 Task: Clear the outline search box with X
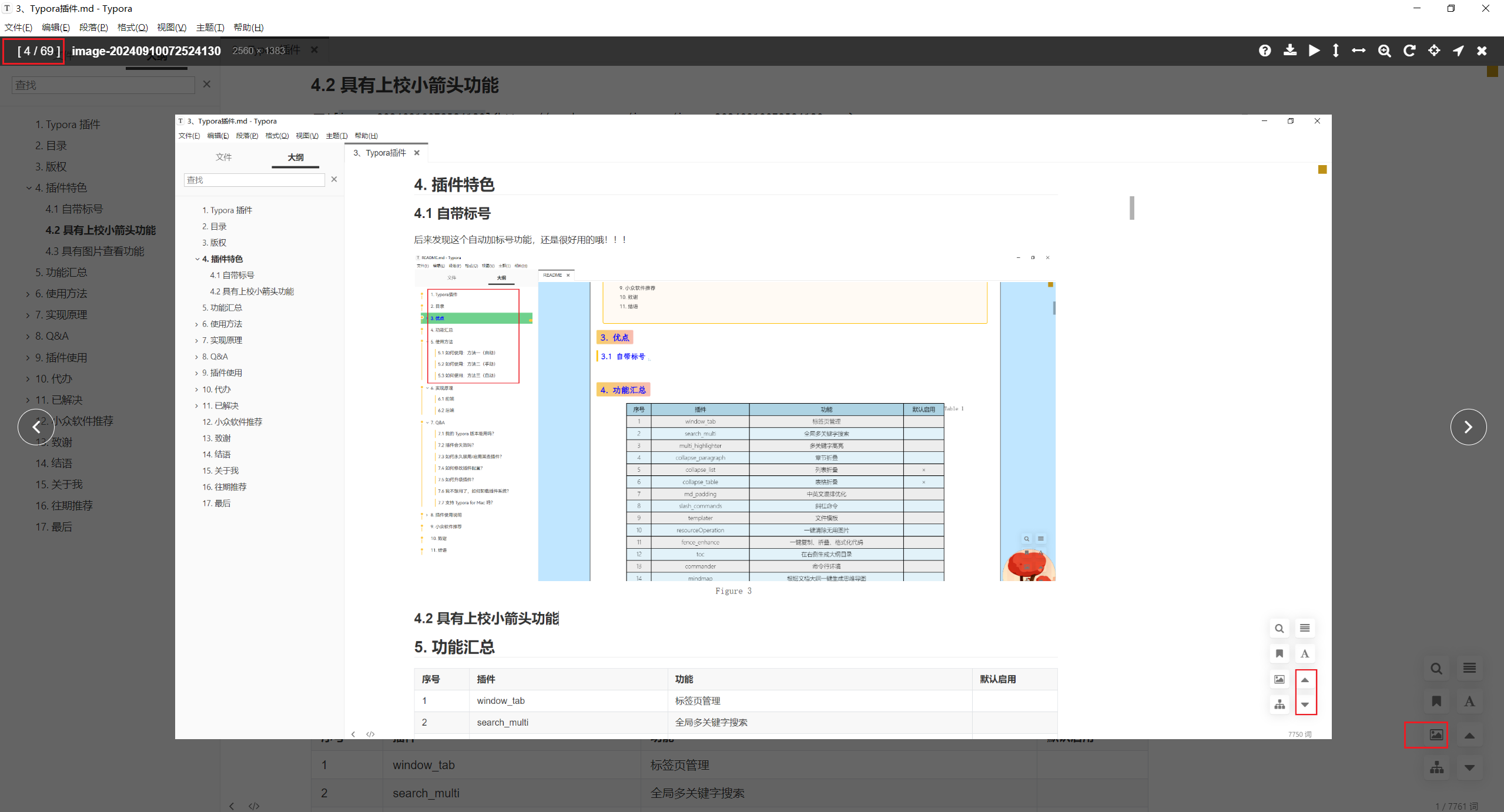[x=207, y=85]
